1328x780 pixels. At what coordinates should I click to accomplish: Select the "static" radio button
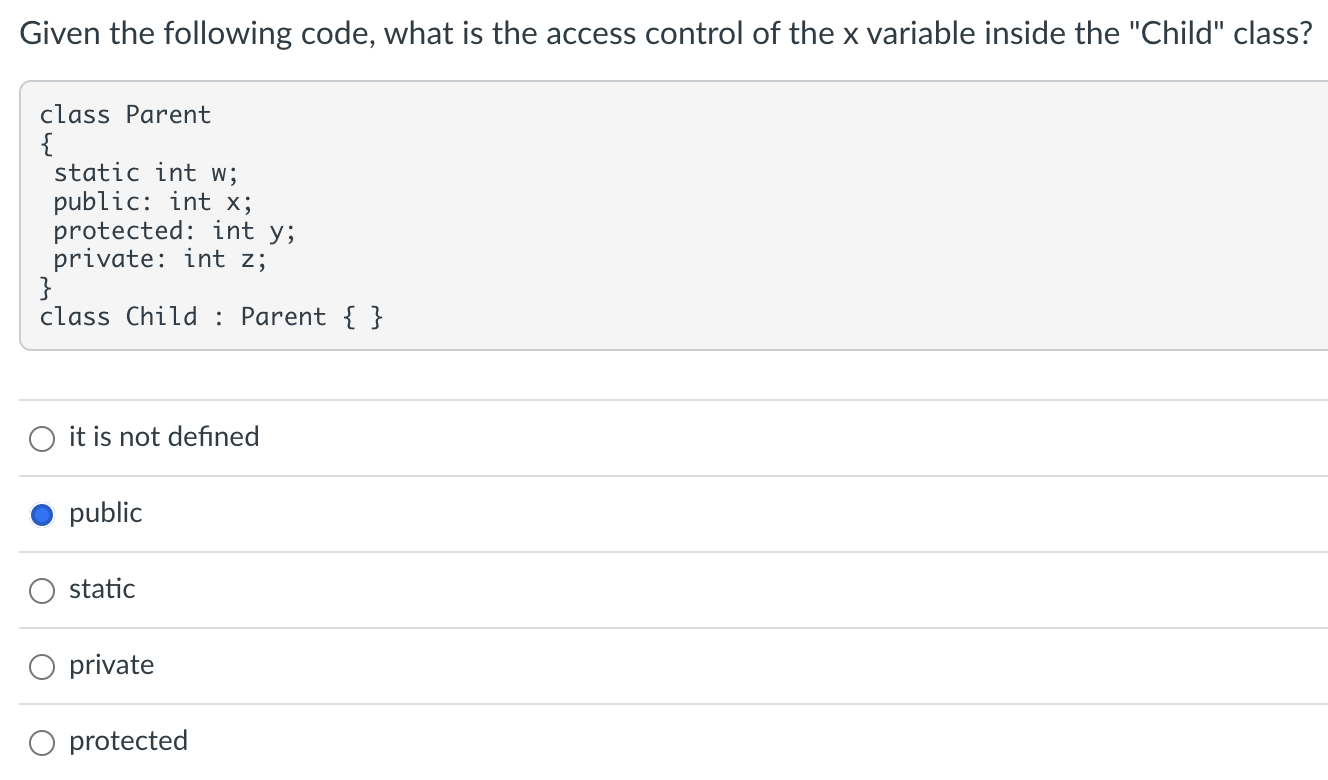(x=42, y=590)
